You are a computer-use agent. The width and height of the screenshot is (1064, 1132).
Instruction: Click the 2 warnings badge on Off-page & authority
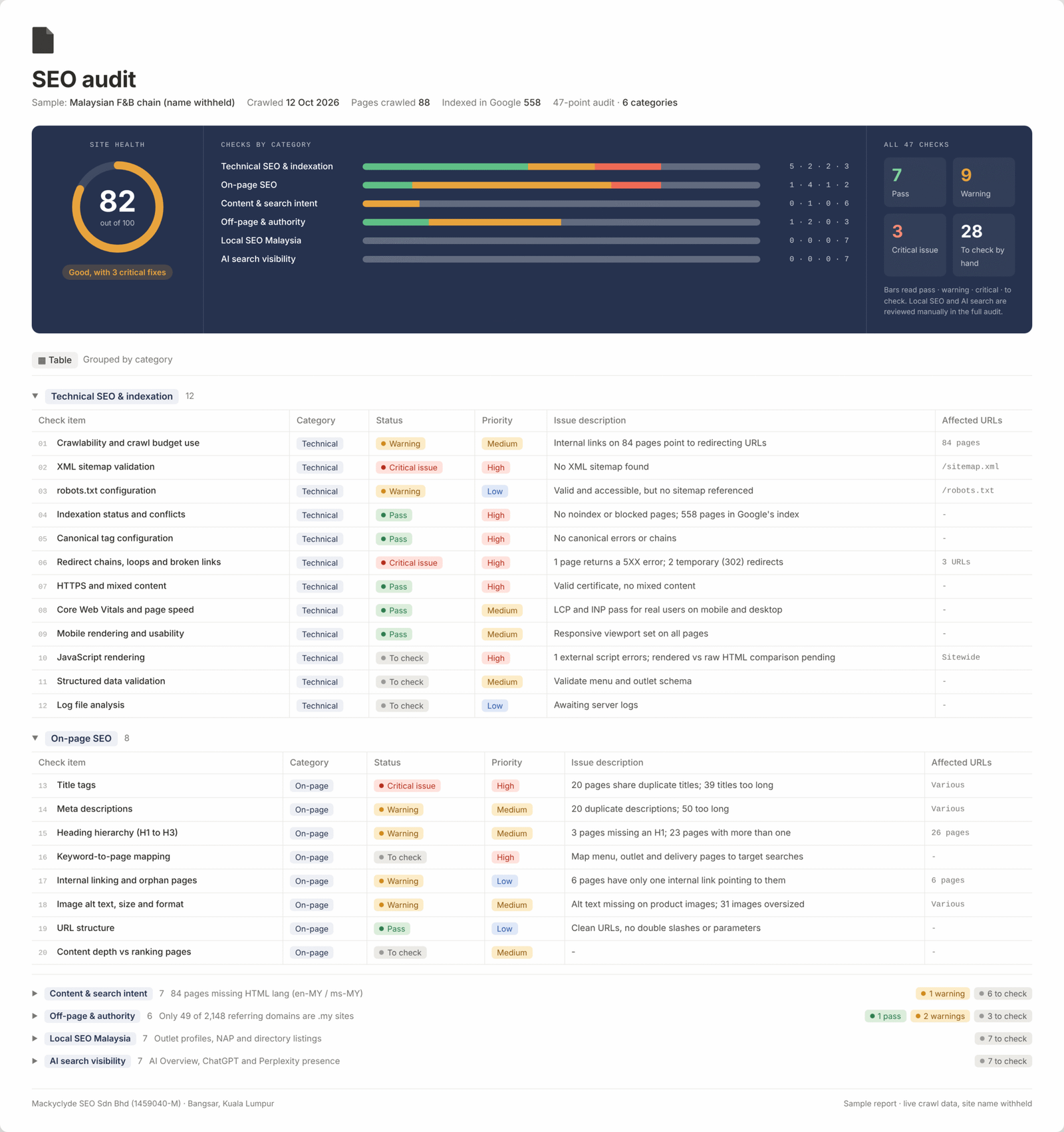[940, 1016]
